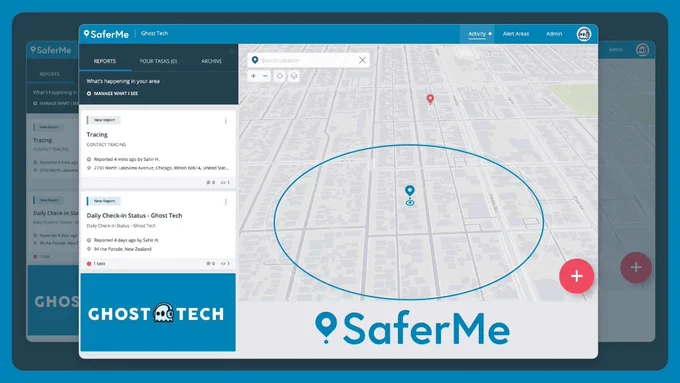Image resolution: width=680 pixels, height=383 pixels.
Task: Click the clock icon on Tracing report
Action: (89, 159)
